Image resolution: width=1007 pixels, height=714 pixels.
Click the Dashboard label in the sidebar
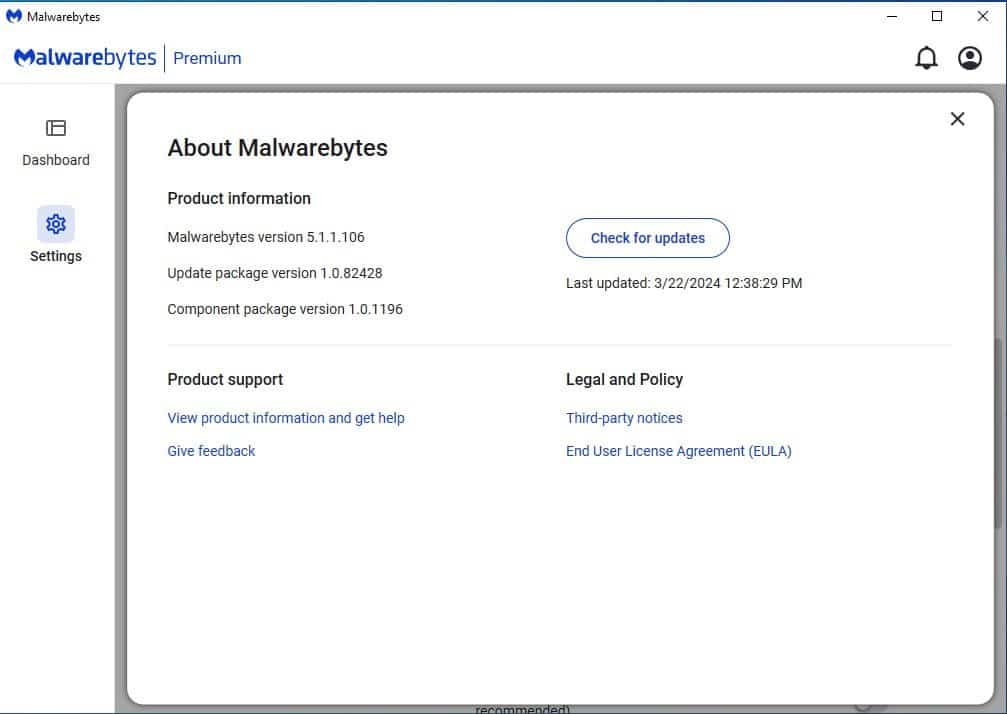click(x=56, y=160)
